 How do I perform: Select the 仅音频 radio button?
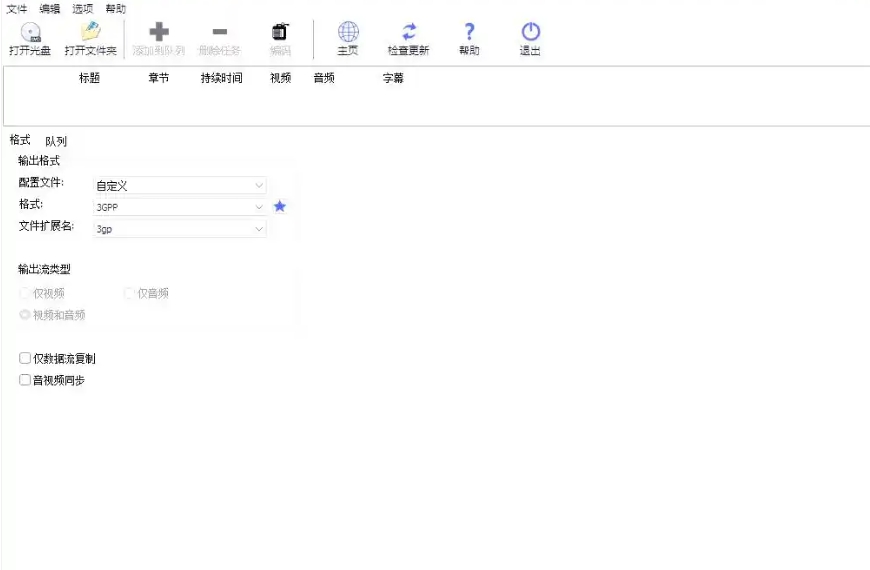(129, 293)
